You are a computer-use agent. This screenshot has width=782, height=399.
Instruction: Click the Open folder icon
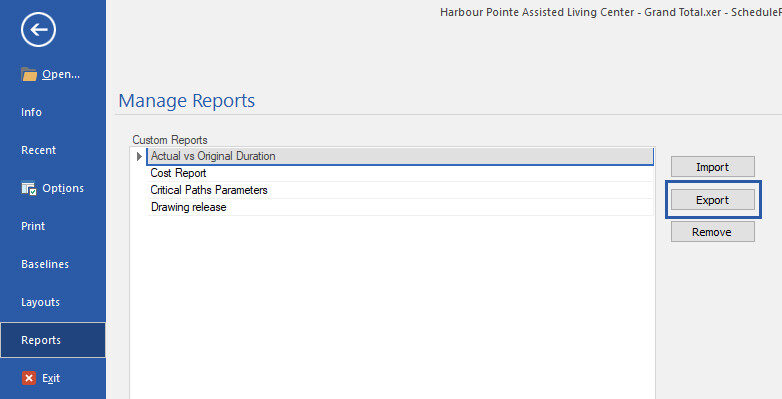pyautogui.click(x=29, y=74)
